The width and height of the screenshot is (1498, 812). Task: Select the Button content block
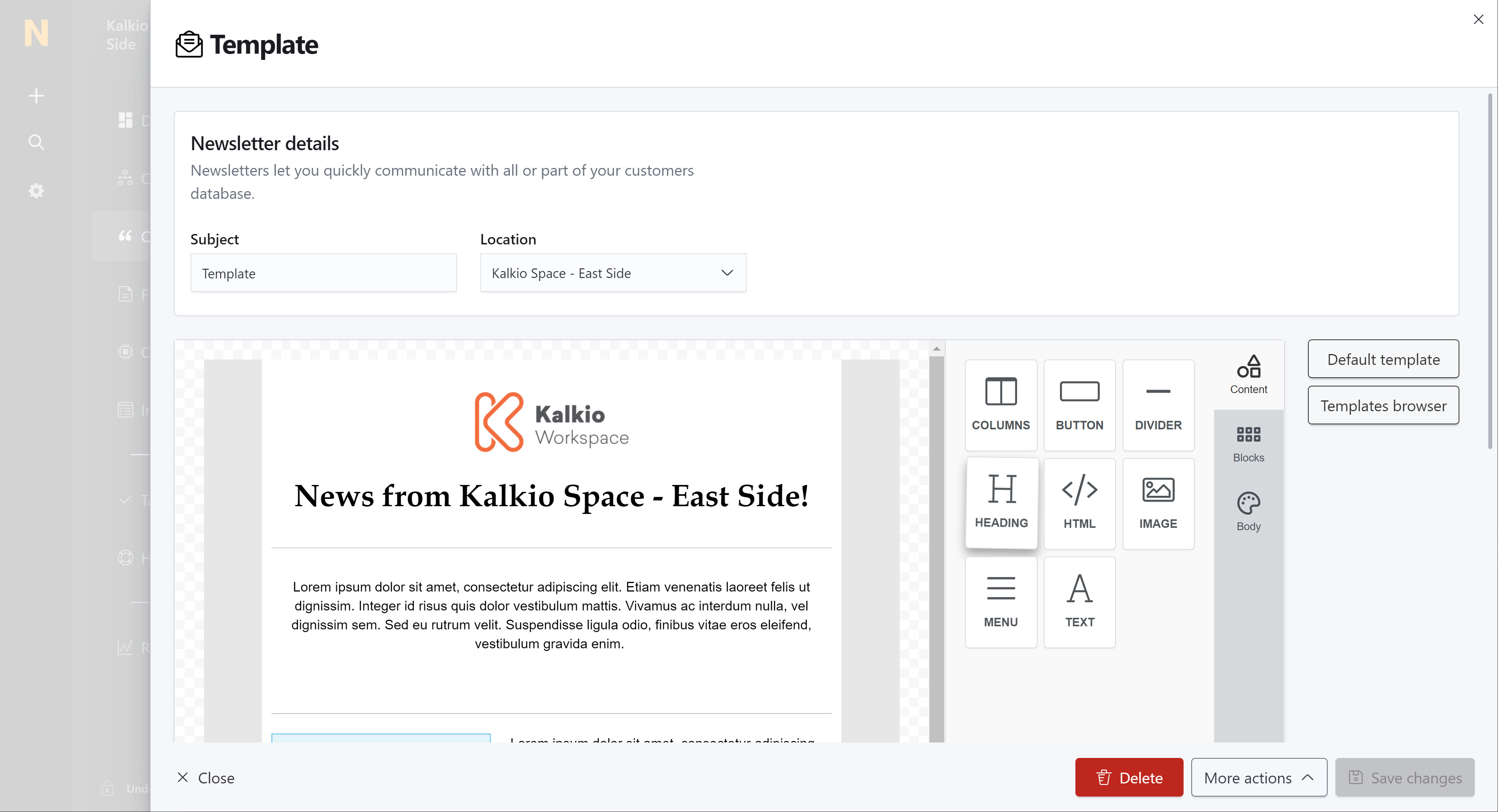click(1079, 405)
